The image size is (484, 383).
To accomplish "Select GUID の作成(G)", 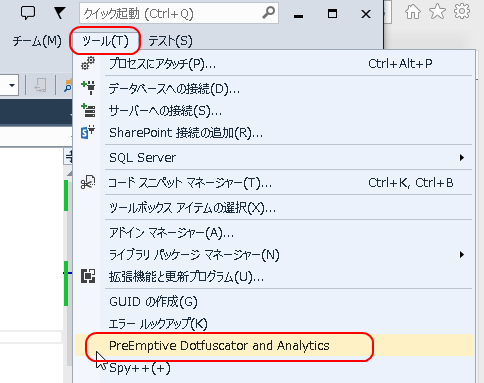I will coord(274,302).
